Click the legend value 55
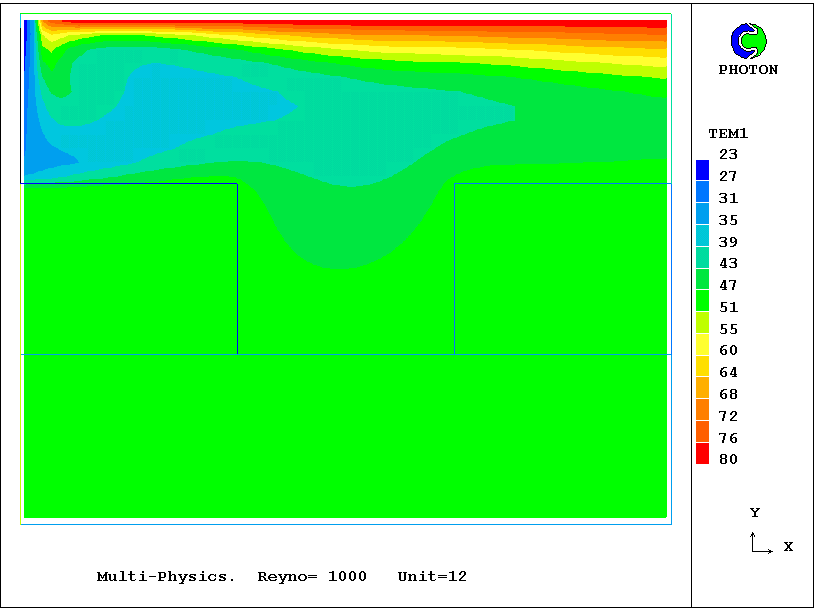Viewport: 818px width, 611px height. tap(728, 329)
